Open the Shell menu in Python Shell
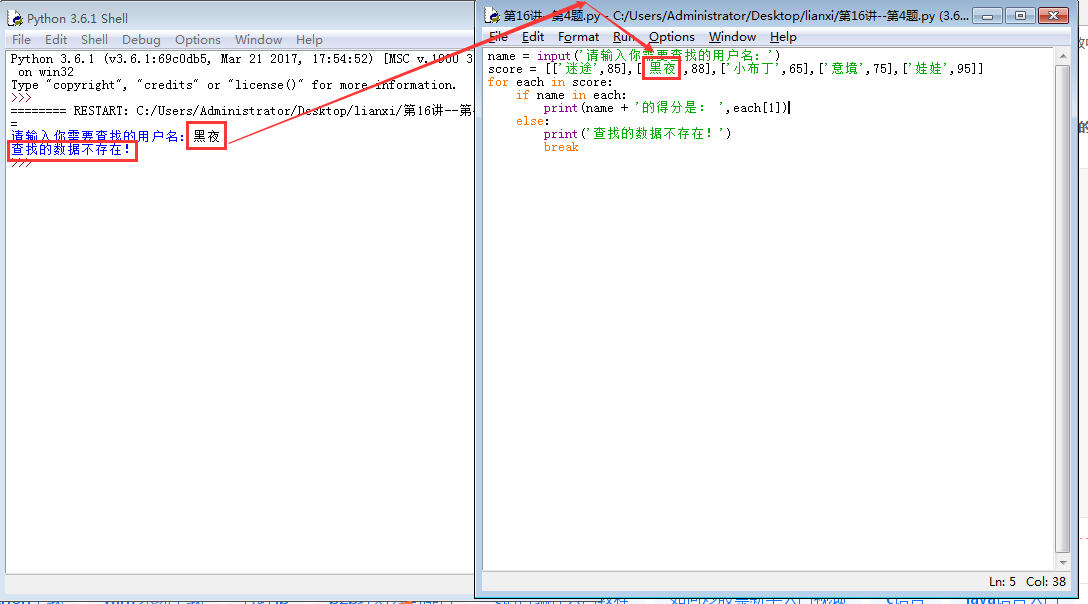This screenshot has width=1088, height=604. (95, 40)
